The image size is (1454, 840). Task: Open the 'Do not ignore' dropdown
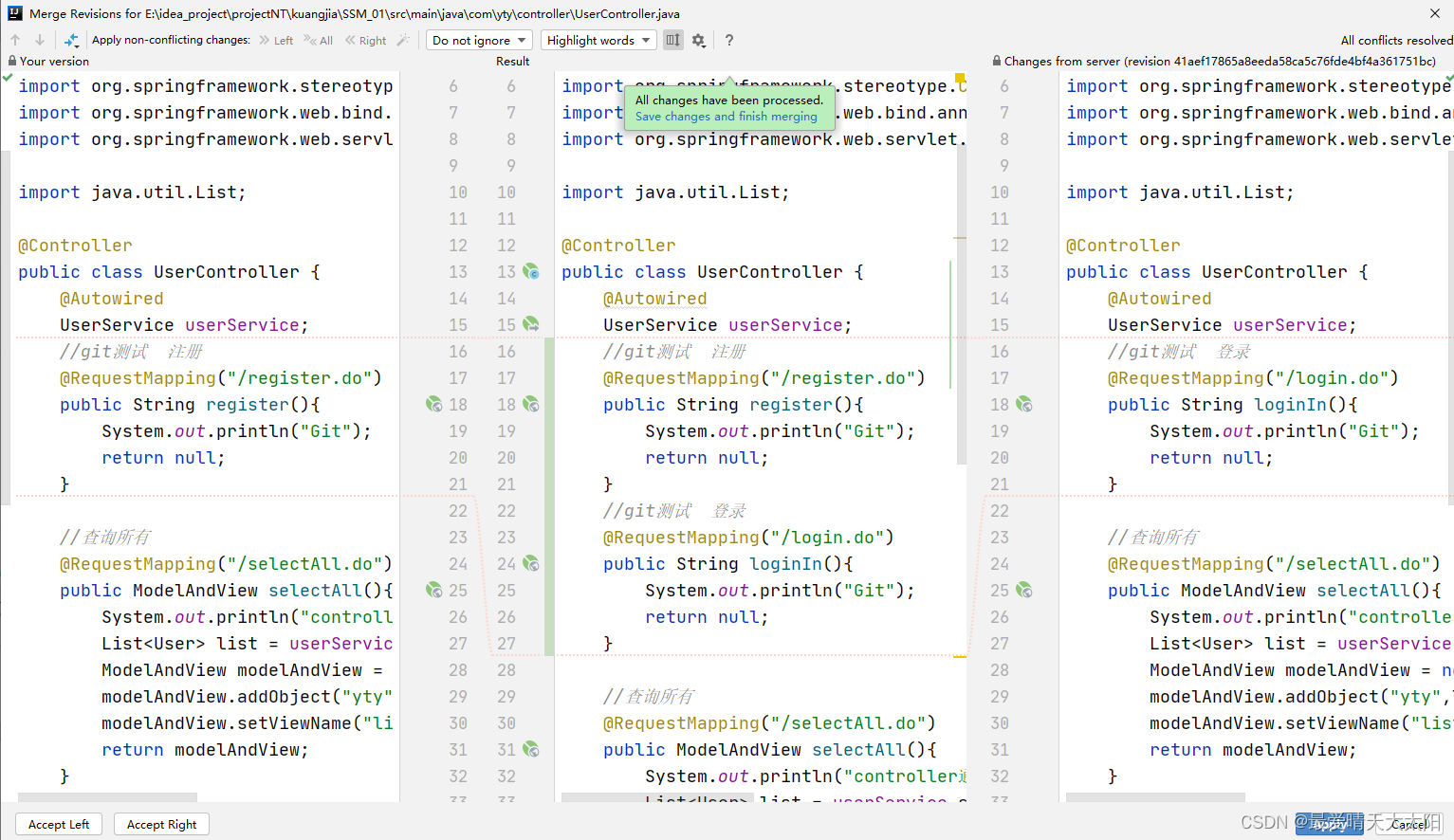click(479, 40)
